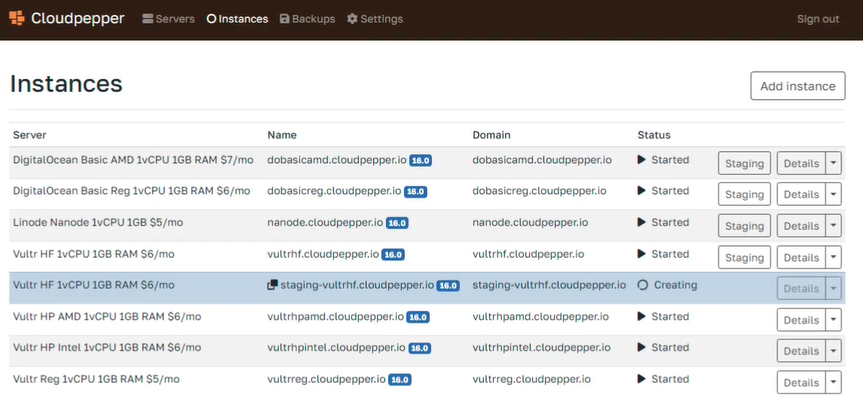Click the Status column header

tap(654, 135)
